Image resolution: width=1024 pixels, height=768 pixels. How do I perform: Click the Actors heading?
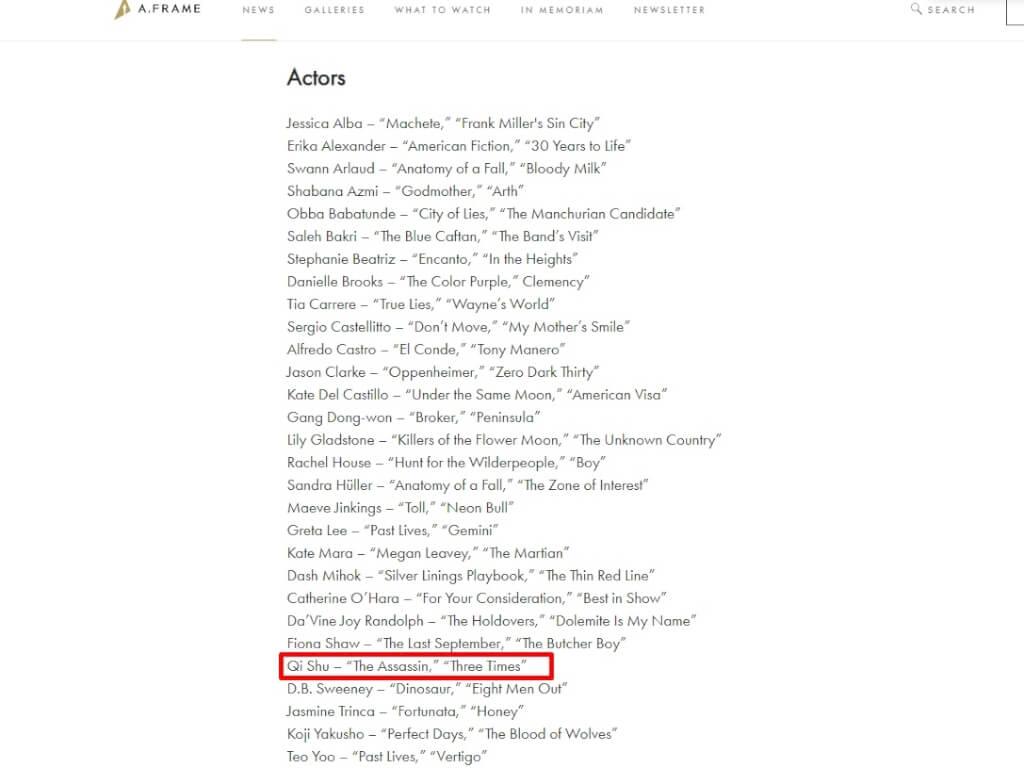pos(316,78)
